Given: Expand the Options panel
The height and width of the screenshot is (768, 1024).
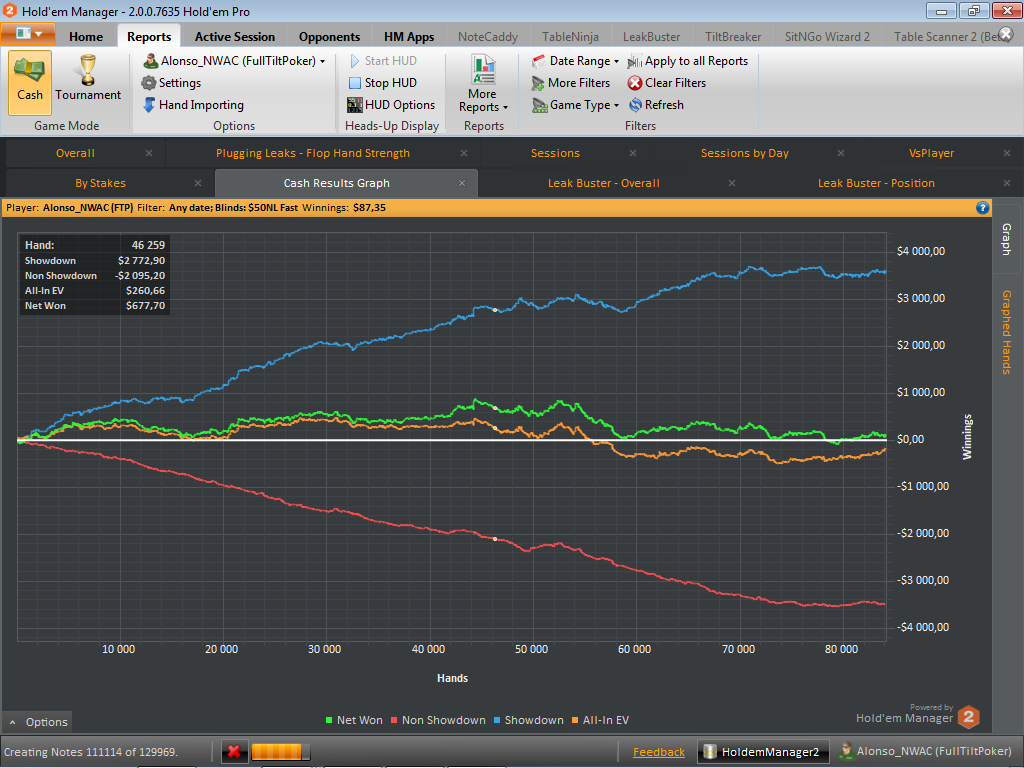Looking at the screenshot, I should (x=38, y=722).
